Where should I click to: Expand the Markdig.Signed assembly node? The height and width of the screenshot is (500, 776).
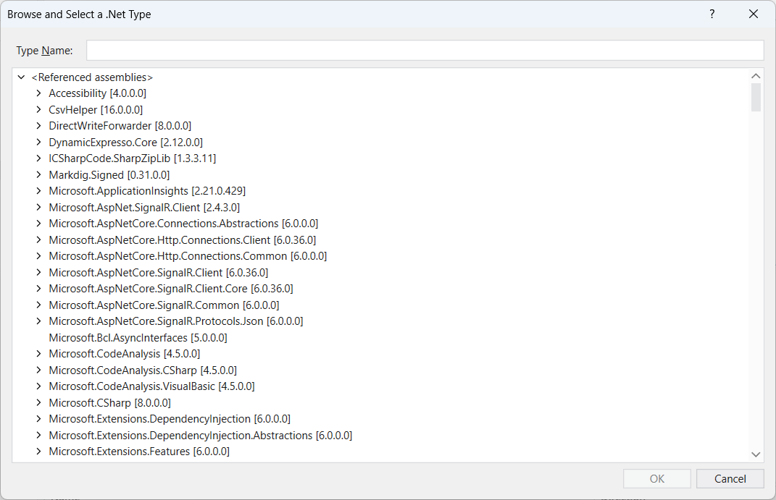(x=39, y=175)
